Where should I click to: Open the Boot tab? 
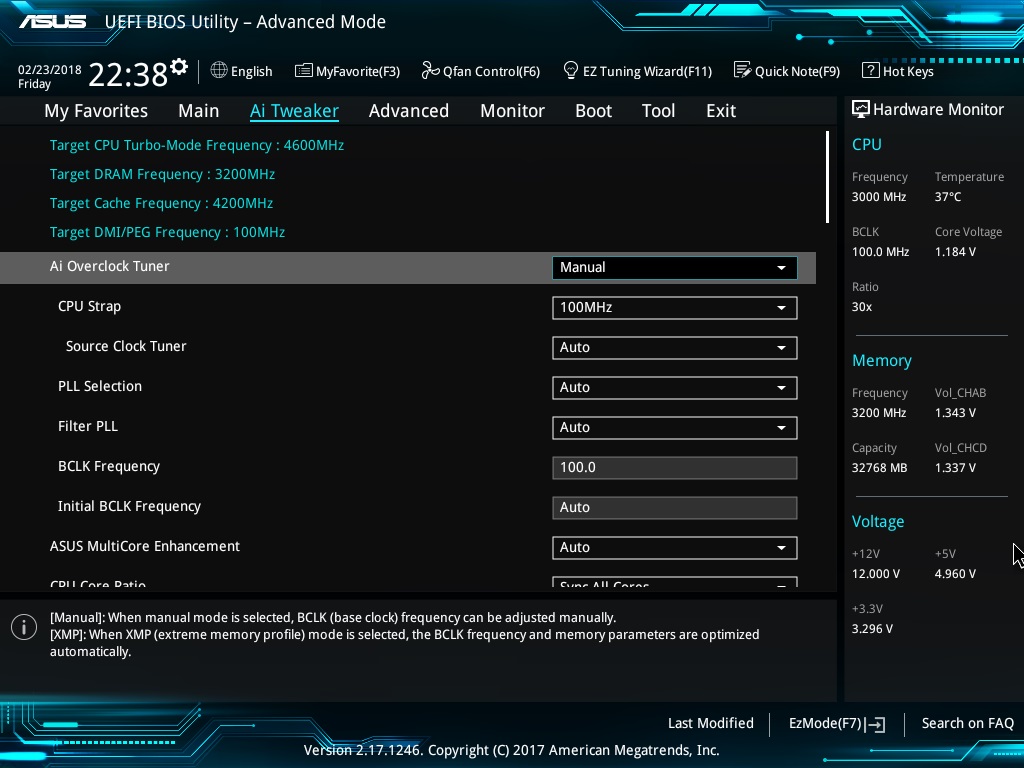click(x=594, y=111)
